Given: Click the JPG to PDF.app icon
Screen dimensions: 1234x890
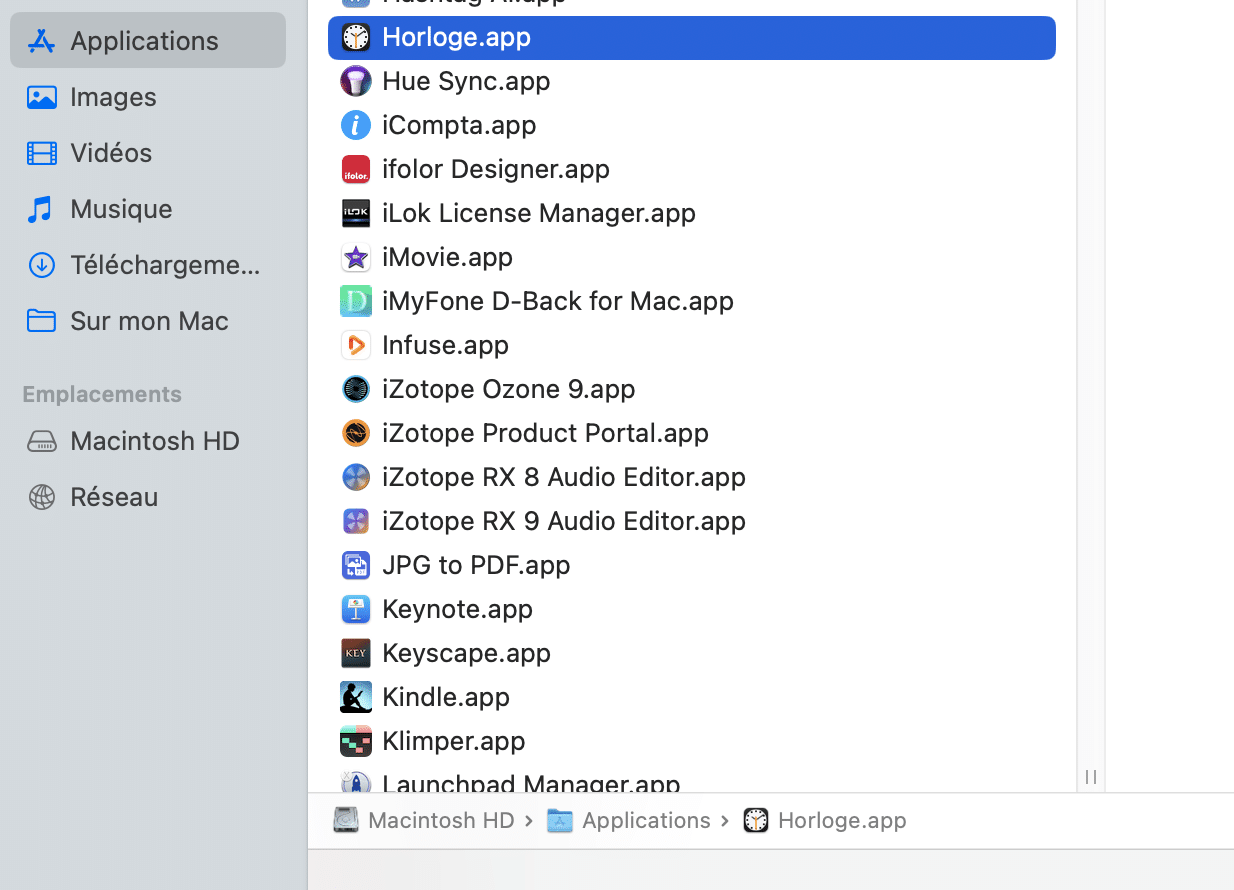Looking at the screenshot, I should coord(356,565).
